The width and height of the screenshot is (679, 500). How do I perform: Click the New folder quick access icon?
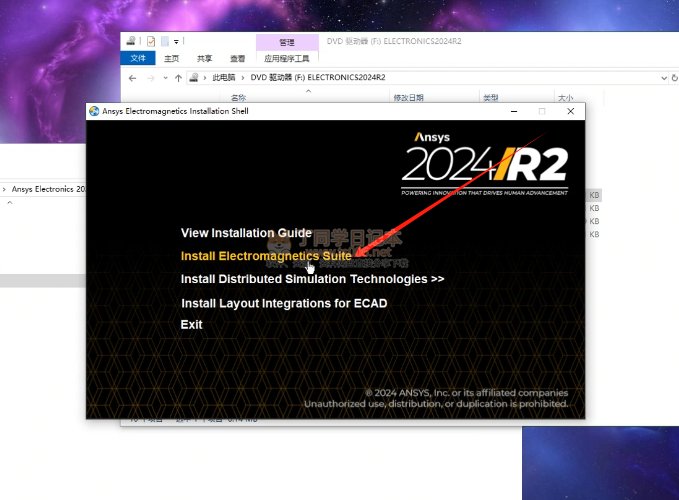[x=165, y=41]
